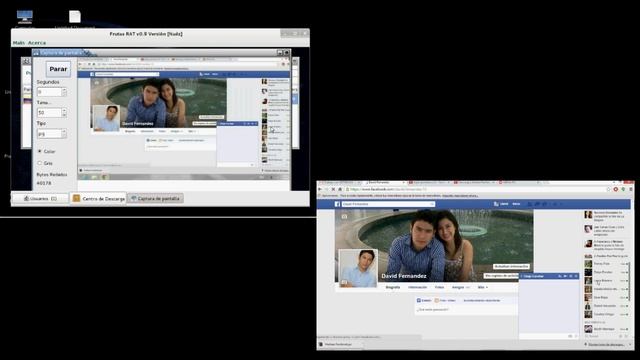Select the Gris radio button
This screenshot has width=640, height=360.
40,163
